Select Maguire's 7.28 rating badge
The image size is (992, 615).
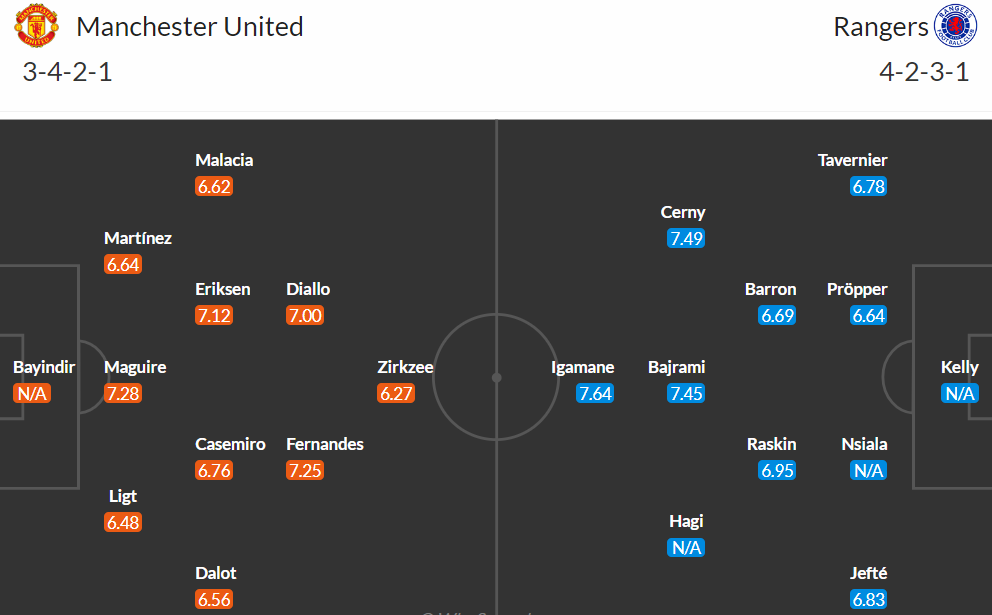(123, 394)
